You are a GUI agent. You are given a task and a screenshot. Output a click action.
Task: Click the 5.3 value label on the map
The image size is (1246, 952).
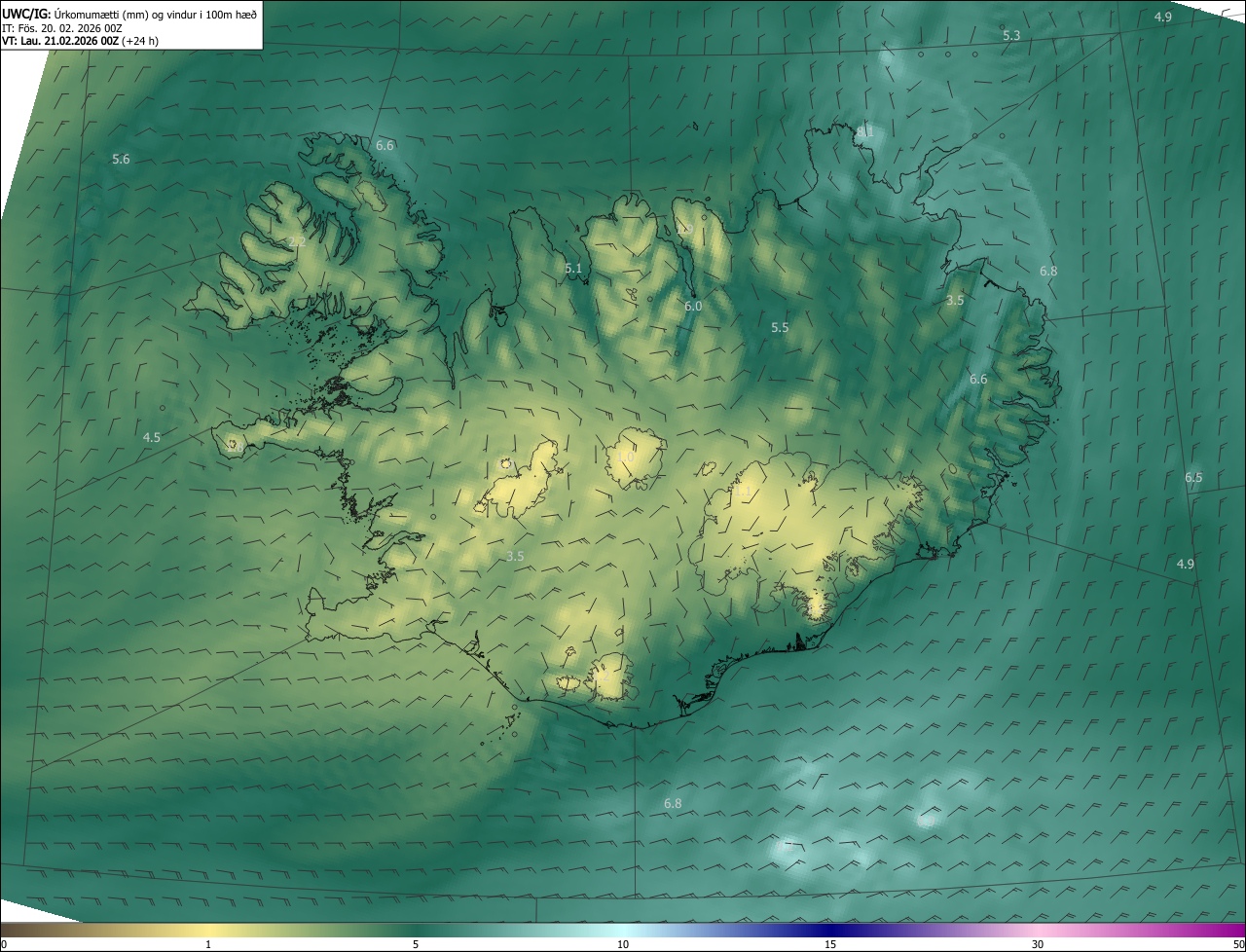pyautogui.click(x=1011, y=35)
